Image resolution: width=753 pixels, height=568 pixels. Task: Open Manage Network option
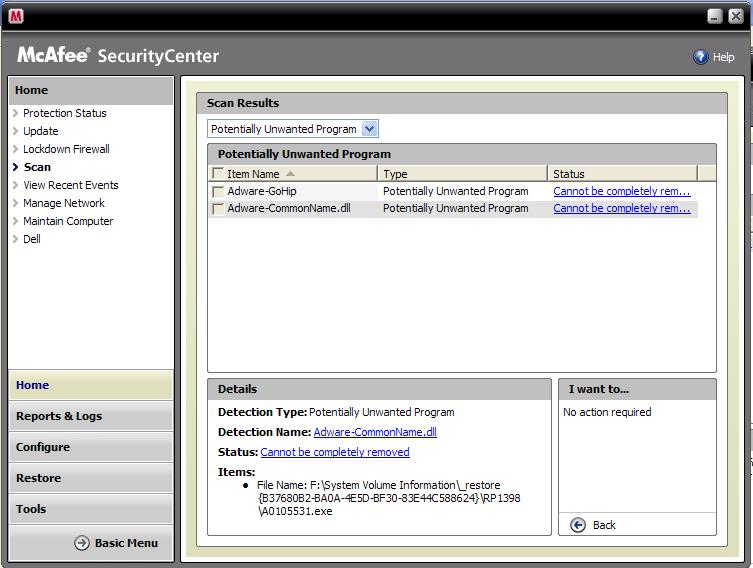click(64, 203)
